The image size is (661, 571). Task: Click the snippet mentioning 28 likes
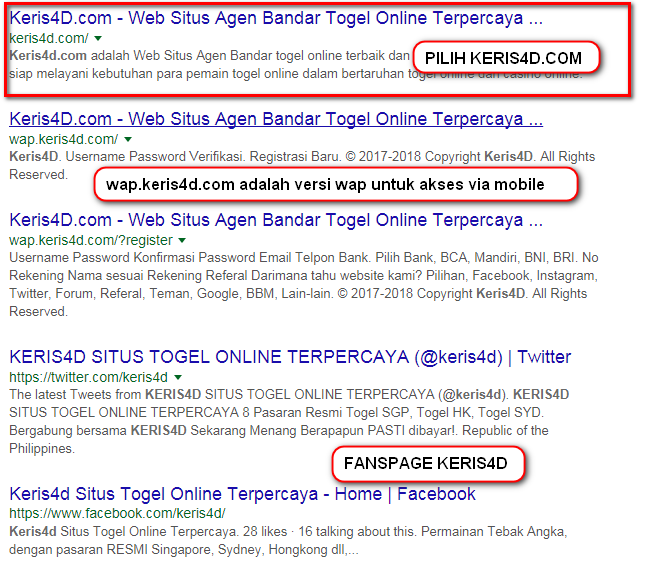pos(288,541)
